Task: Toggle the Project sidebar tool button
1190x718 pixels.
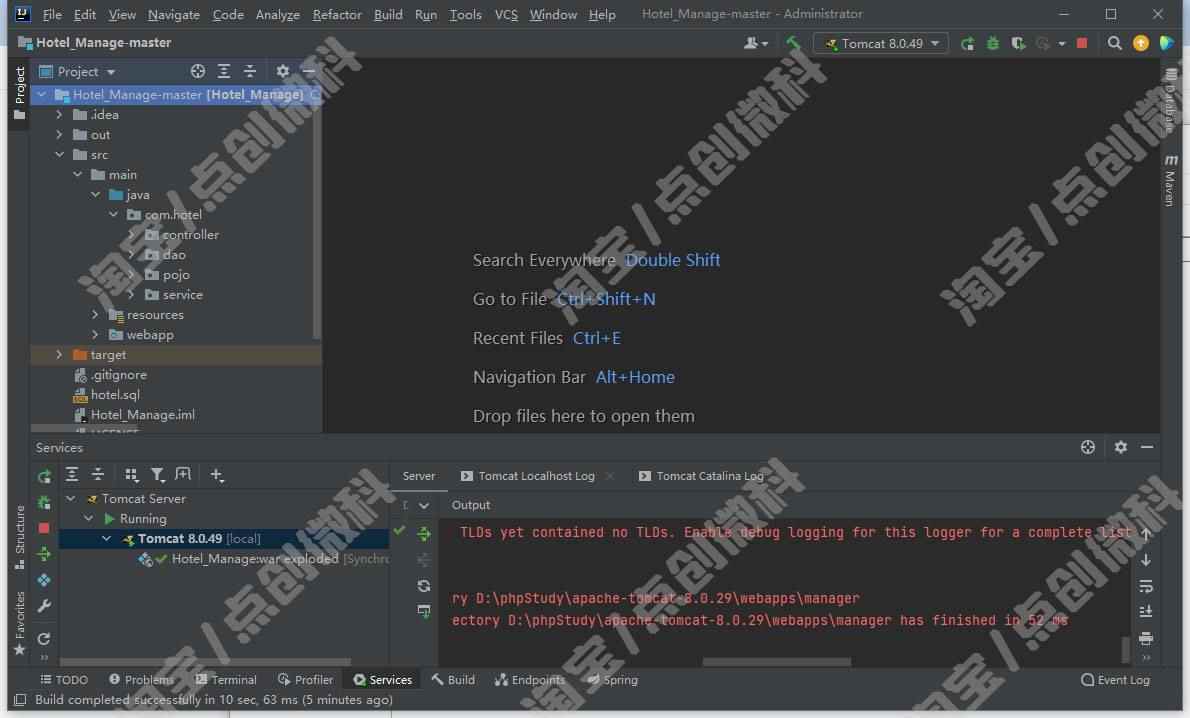Action: 20,93
